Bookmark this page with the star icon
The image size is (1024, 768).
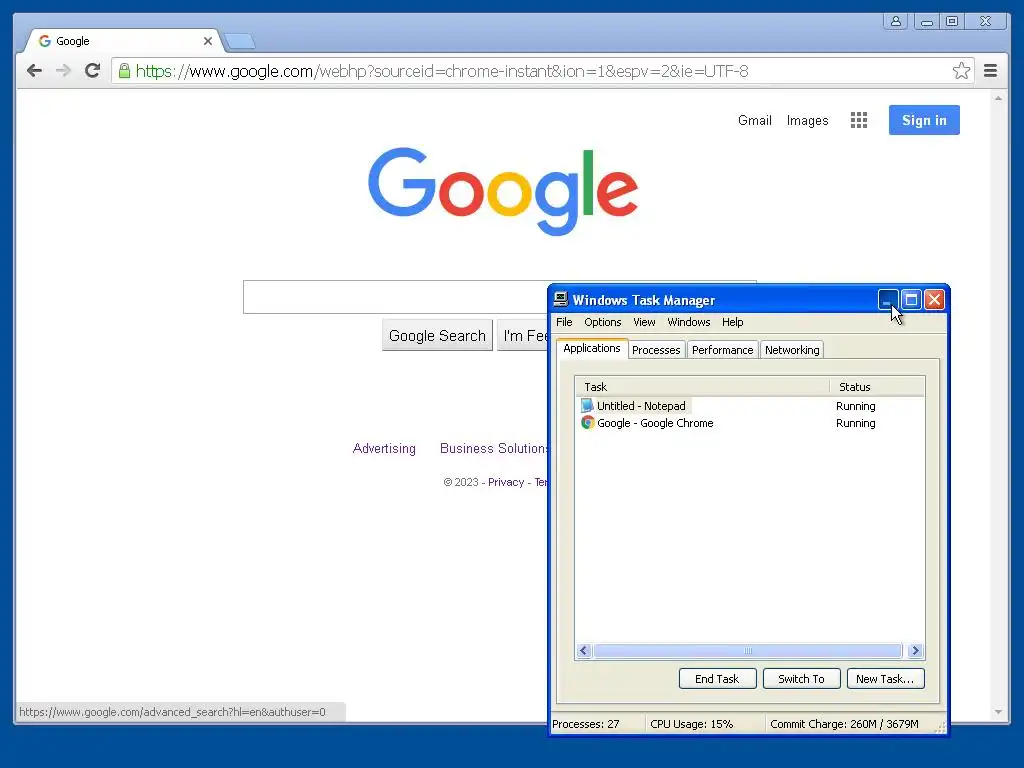(961, 71)
